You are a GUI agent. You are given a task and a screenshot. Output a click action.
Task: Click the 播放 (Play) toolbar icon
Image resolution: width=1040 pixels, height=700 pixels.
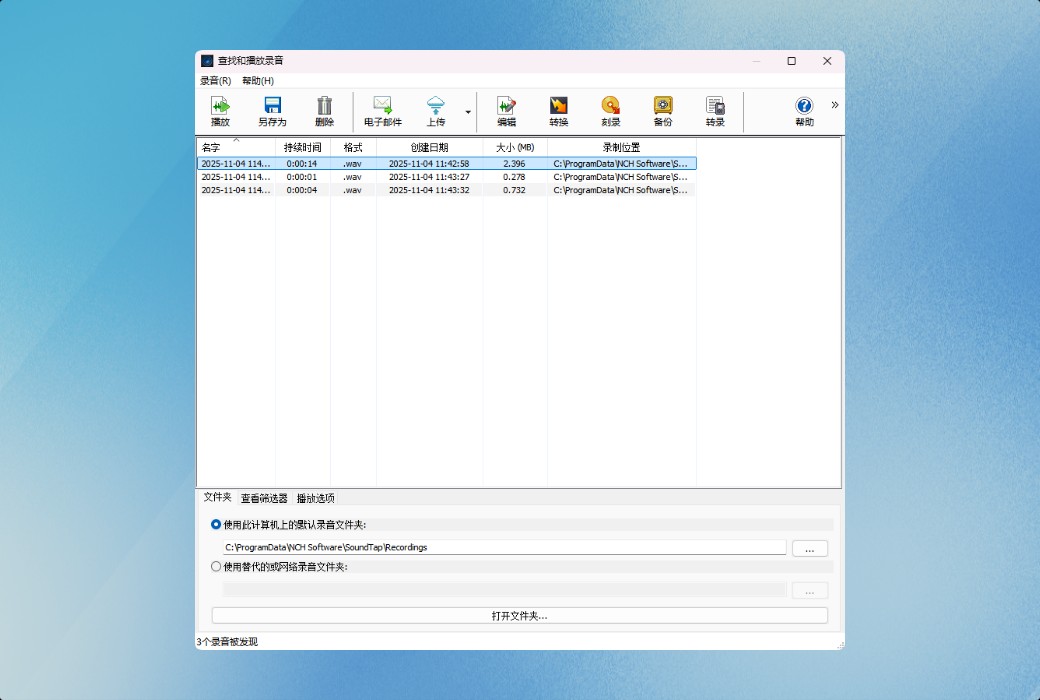point(220,110)
